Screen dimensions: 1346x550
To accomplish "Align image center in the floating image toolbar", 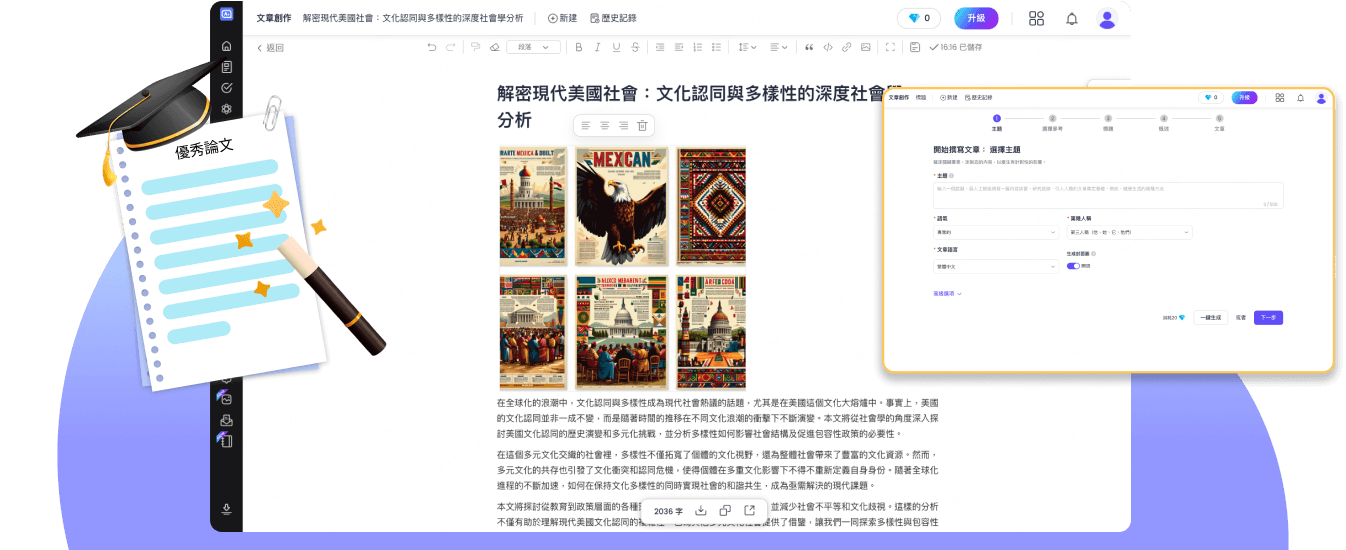I will [604, 126].
